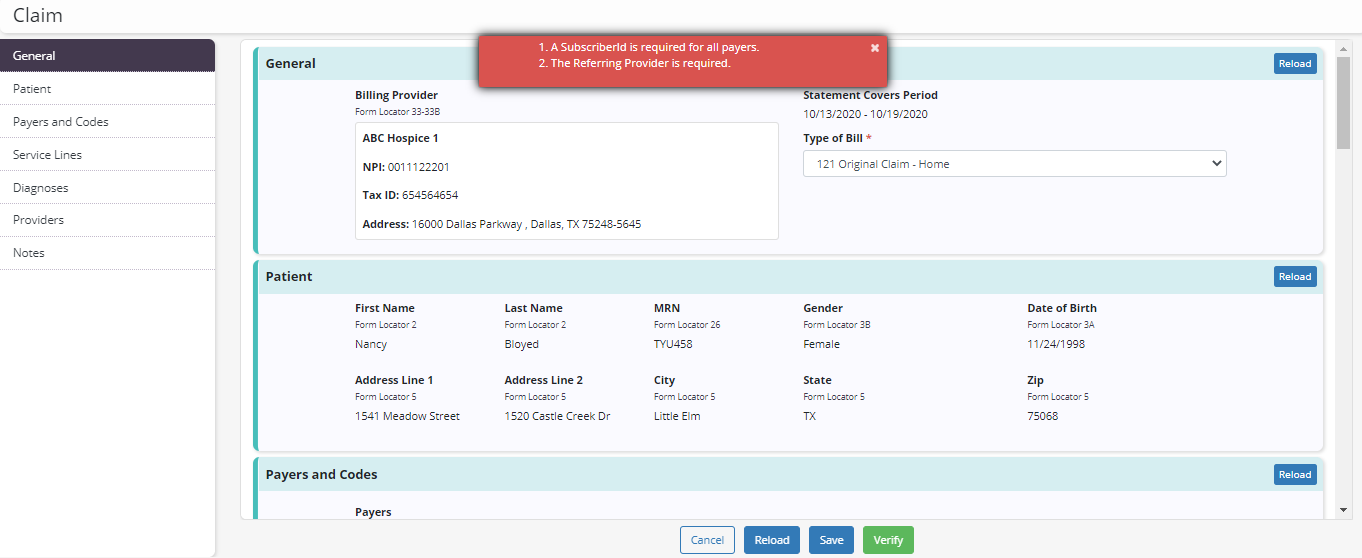This screenshot has width=1362, height=558.
Task: Navigate to Service Lines section
Action: [107, 155]
